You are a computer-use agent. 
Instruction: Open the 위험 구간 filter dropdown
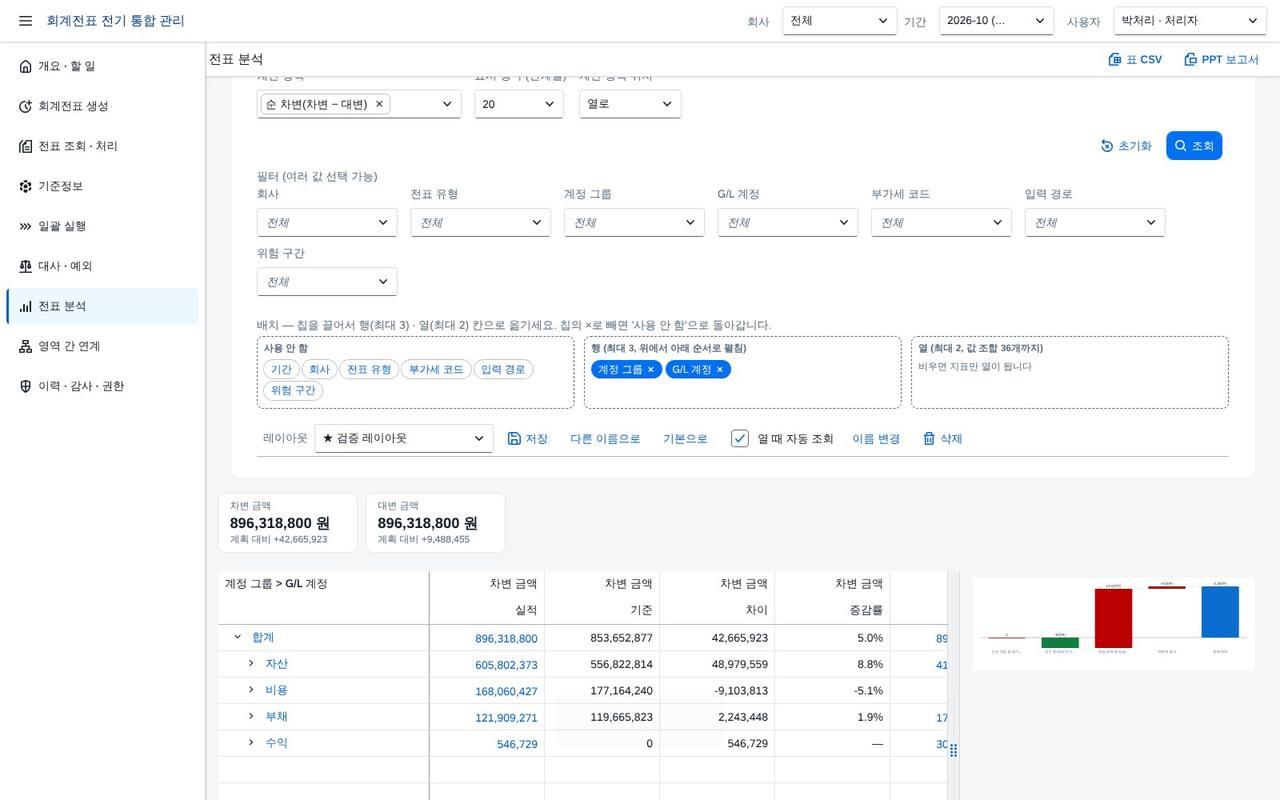tap(327, 282)
